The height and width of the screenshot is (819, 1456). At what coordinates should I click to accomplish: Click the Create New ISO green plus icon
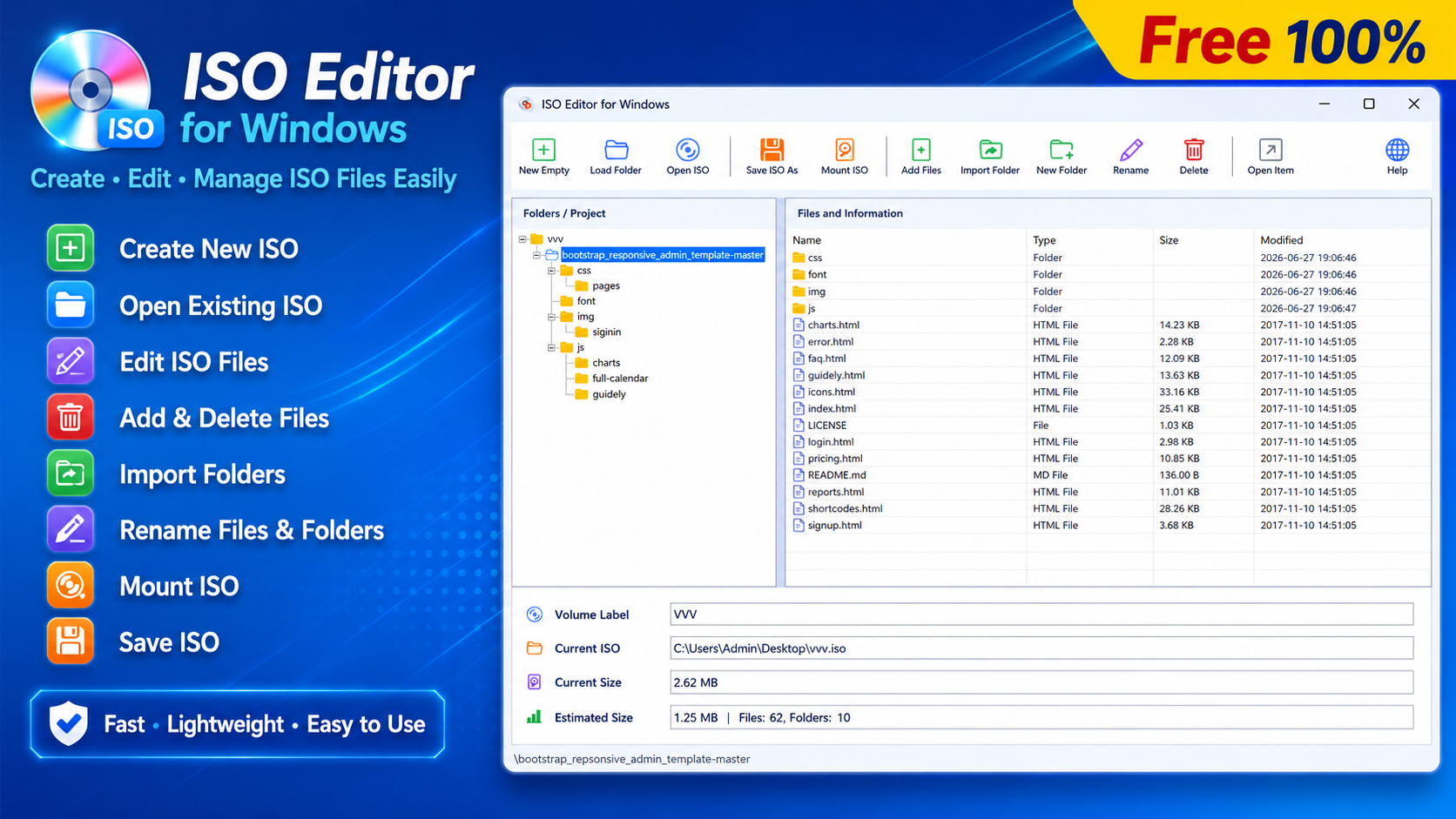(71, 248)
